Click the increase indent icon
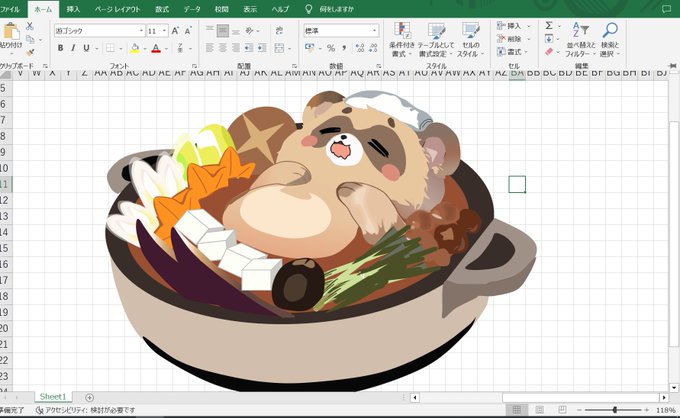680x418 pixels. (262, 48)
